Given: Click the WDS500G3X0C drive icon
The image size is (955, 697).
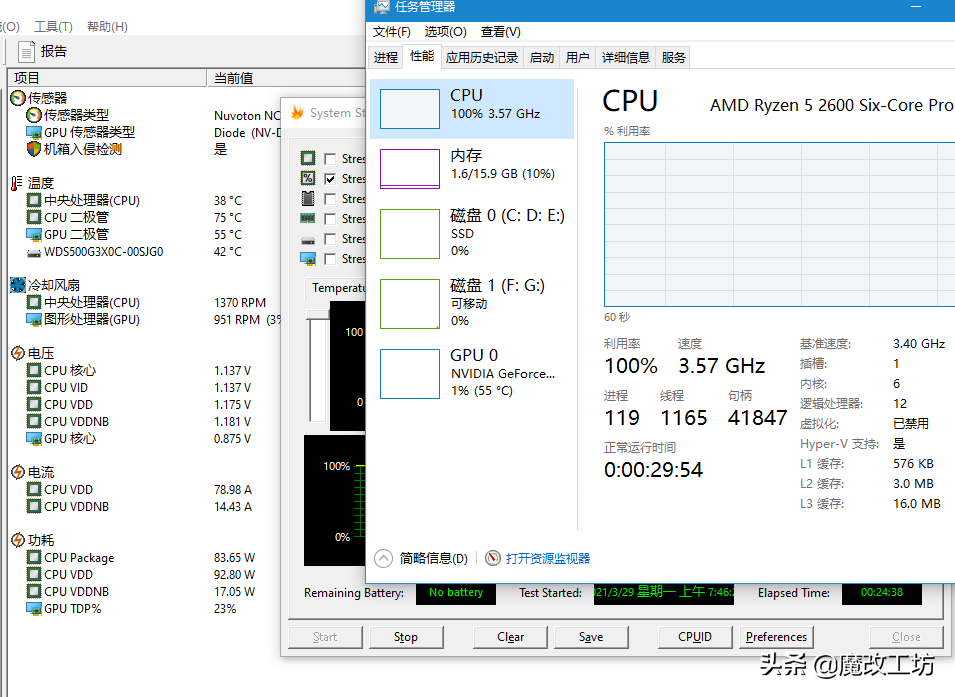Looking at the screenshot, I should [34, 252].
